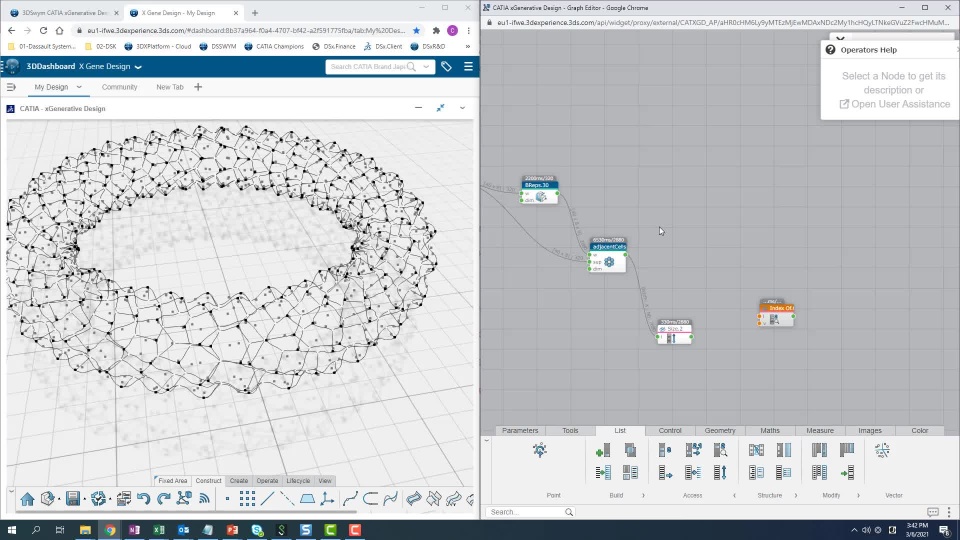This screenshot has height=540, width=960.
Task: Click the list search magnifier operator in Access
Action: point(720,451)
